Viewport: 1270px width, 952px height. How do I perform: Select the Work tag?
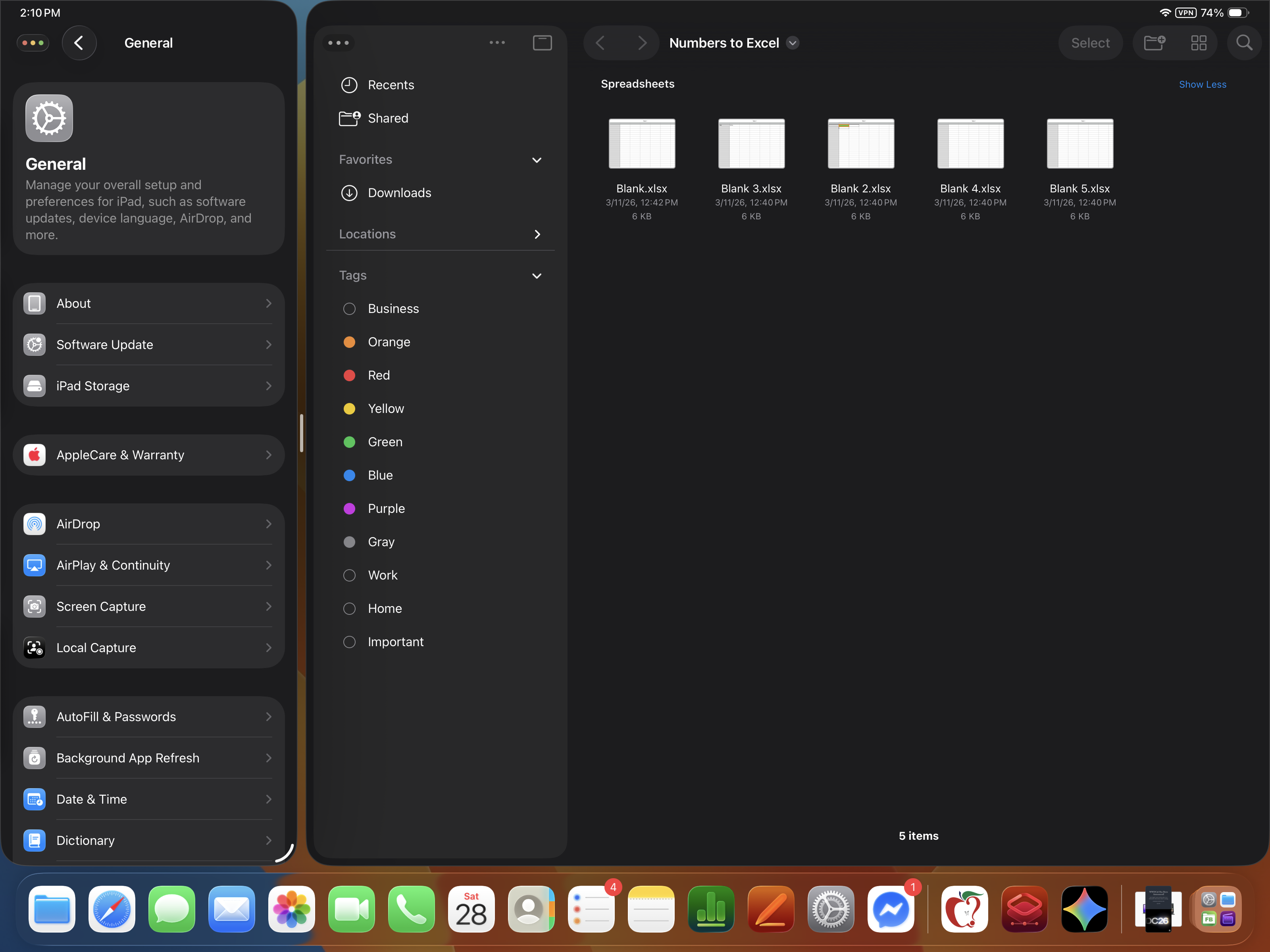point(441,575)
